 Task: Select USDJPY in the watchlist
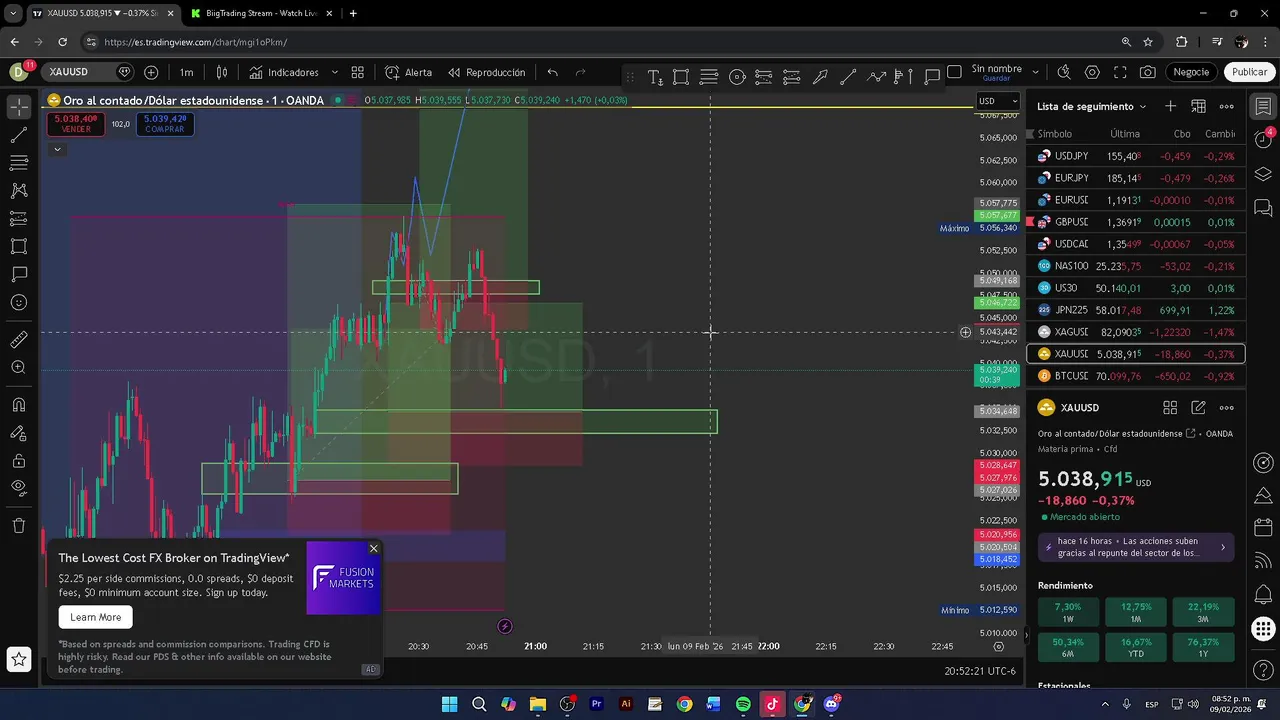click(x=1136, y=156)
